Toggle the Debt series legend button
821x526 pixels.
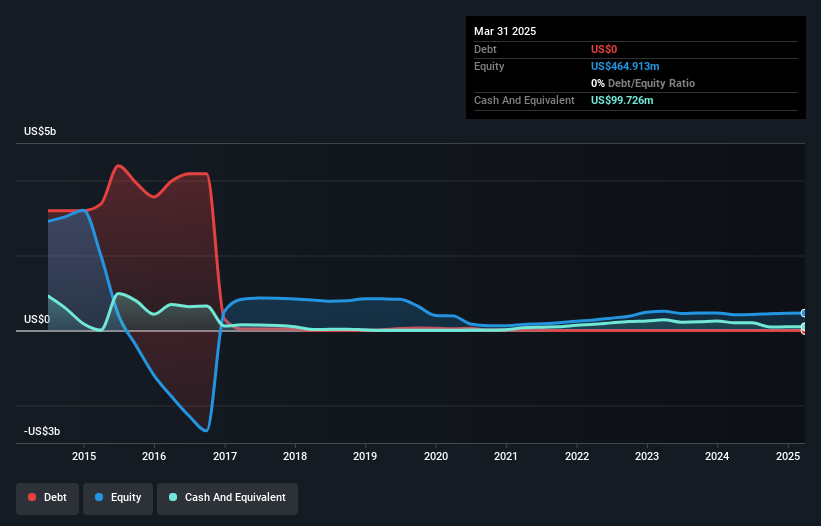pyautogui.click(x=48, y=498)
